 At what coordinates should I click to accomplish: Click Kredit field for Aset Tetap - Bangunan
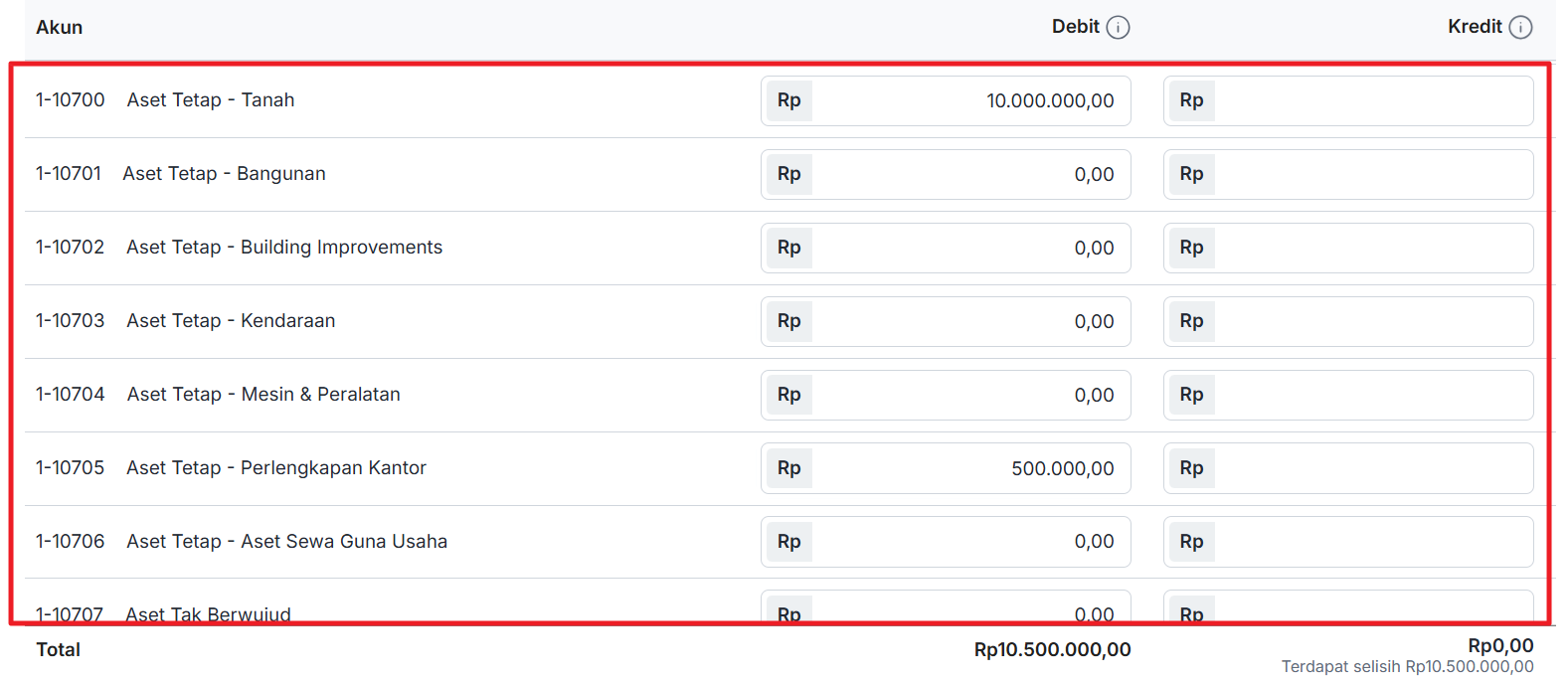point(1372,174)
